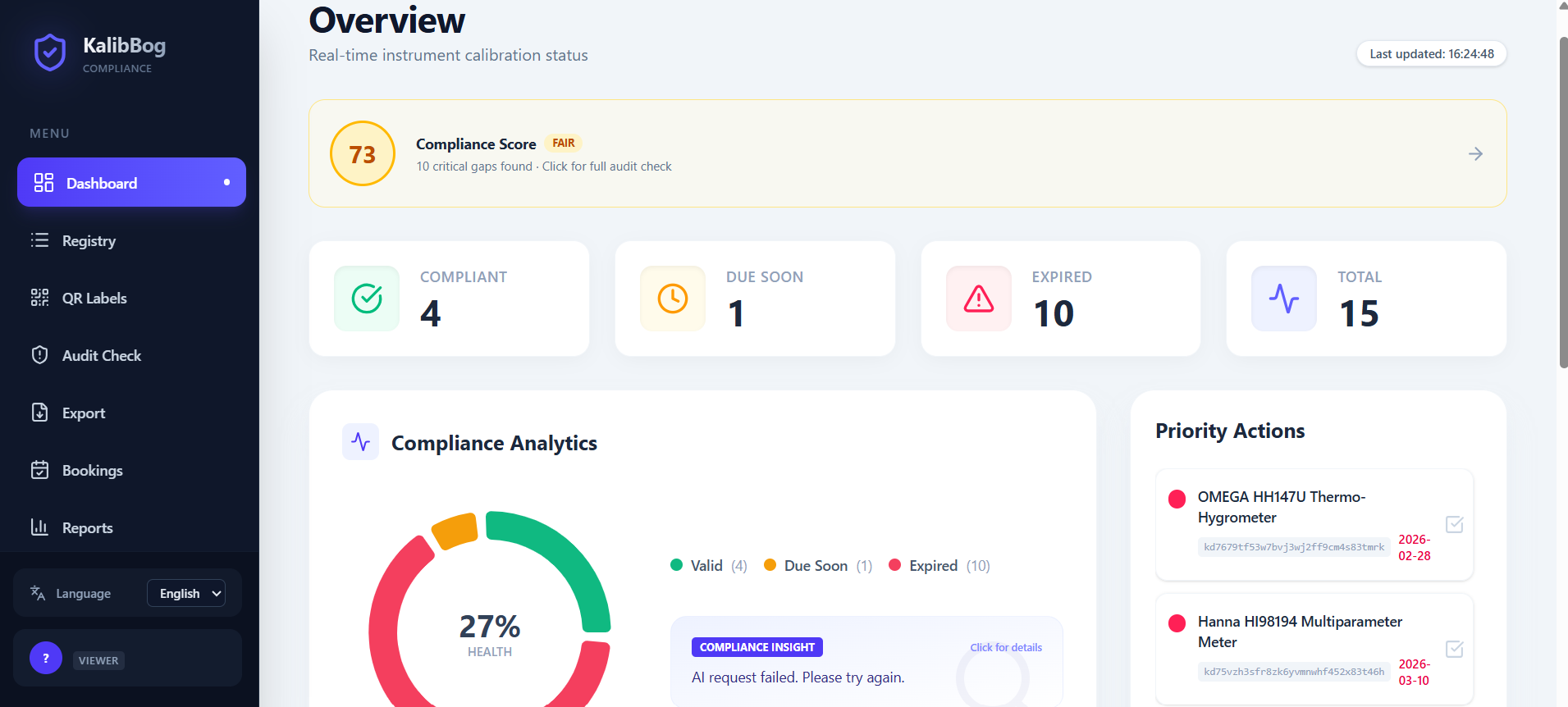Image resolution: width=1568 pixels, height=707 pixels.
Task: Tick the checkbox for OMEGA HH147U Thermo-Hygrometer
Action: point(1455,524)
